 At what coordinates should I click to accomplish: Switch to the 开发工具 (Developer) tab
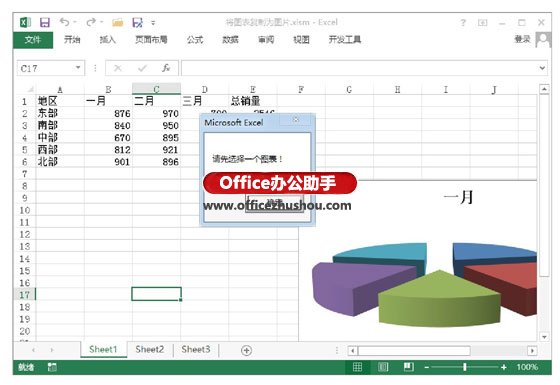[345, 39]
